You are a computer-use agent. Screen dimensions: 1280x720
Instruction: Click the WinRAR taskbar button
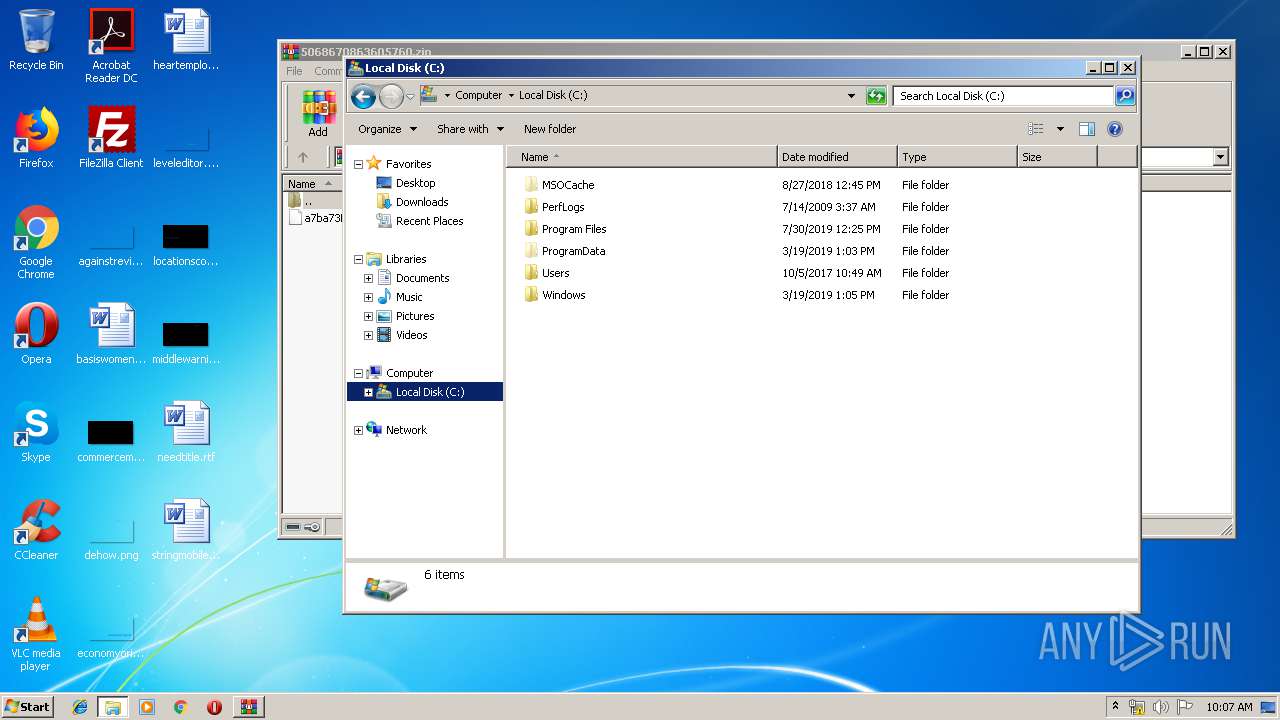[248, 707]
